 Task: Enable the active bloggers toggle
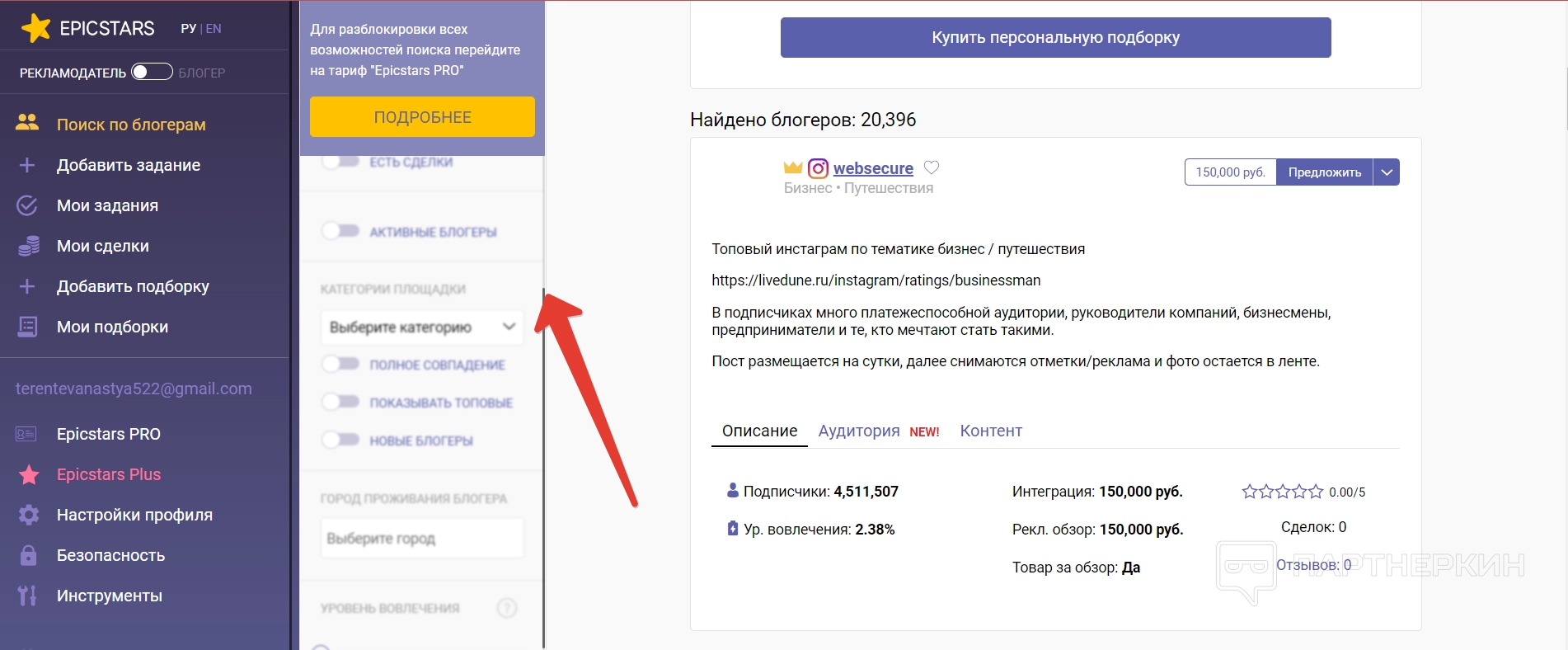point(340,231)
